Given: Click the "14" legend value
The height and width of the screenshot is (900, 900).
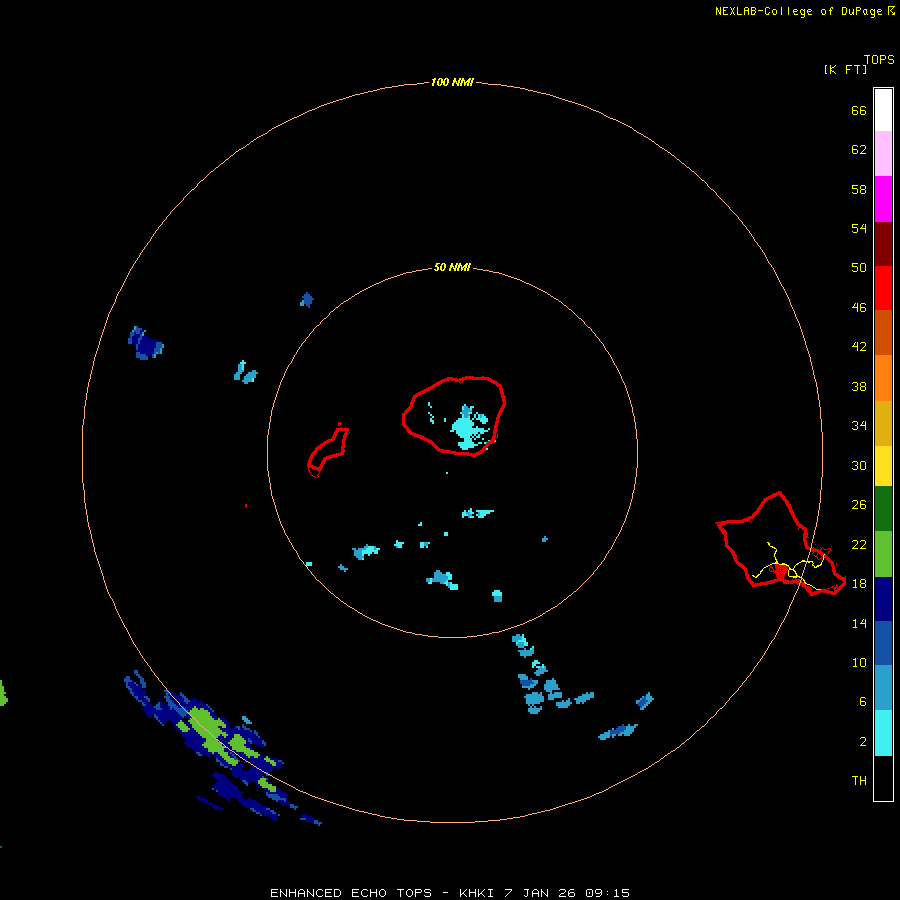Looking at the screenshot, I should (859, 623).
